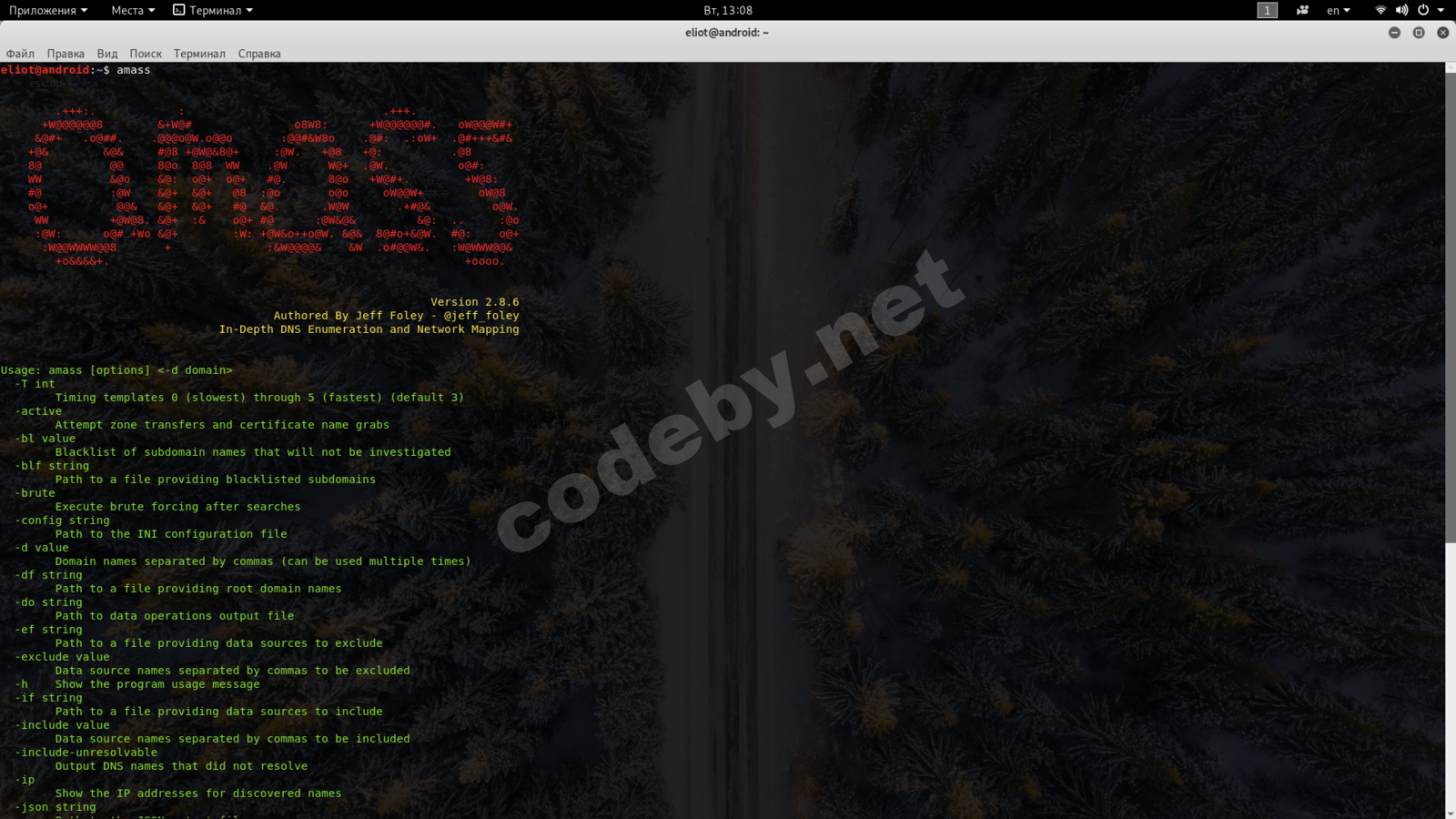
Task: Click the -do string option line
Action: 48,602
